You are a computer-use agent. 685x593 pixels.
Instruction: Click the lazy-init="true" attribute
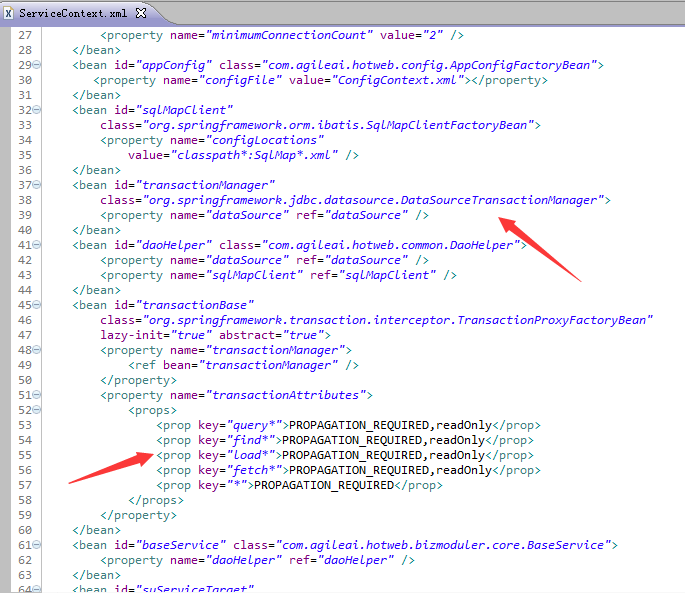coord(156,335)
